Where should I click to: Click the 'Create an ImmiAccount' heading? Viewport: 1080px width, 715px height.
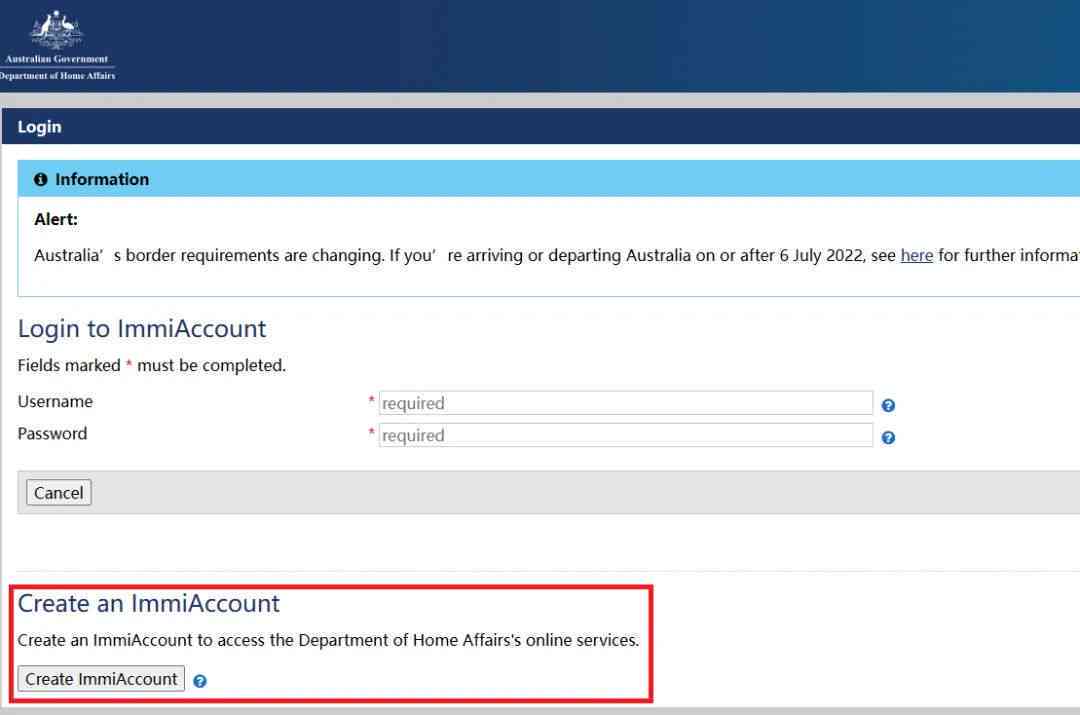(x=149, y=603)
